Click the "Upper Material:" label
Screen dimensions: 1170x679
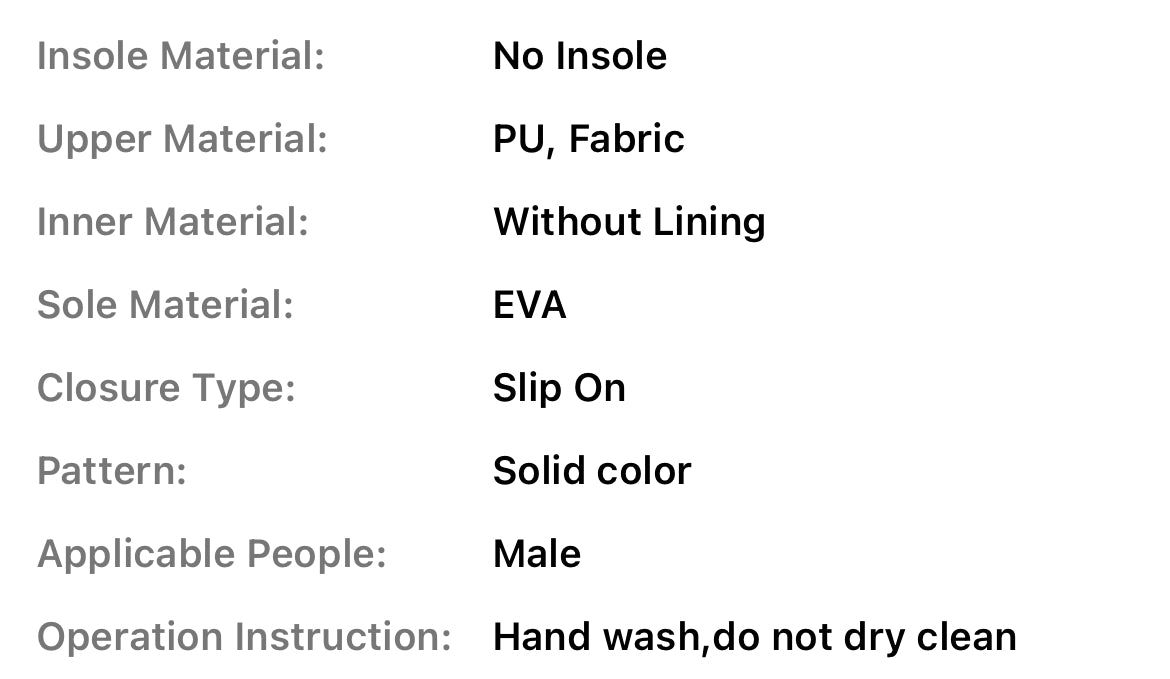click(182, 139)
